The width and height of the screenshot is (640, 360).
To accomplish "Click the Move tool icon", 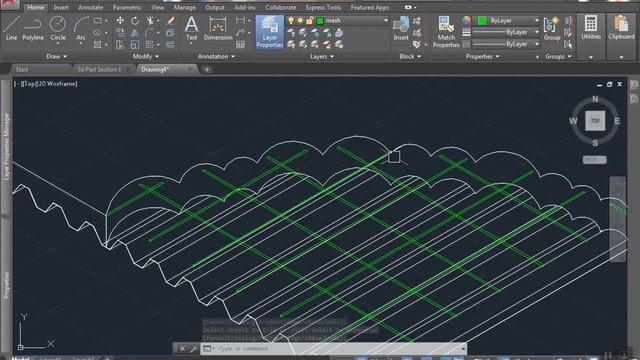I will 120,20.
